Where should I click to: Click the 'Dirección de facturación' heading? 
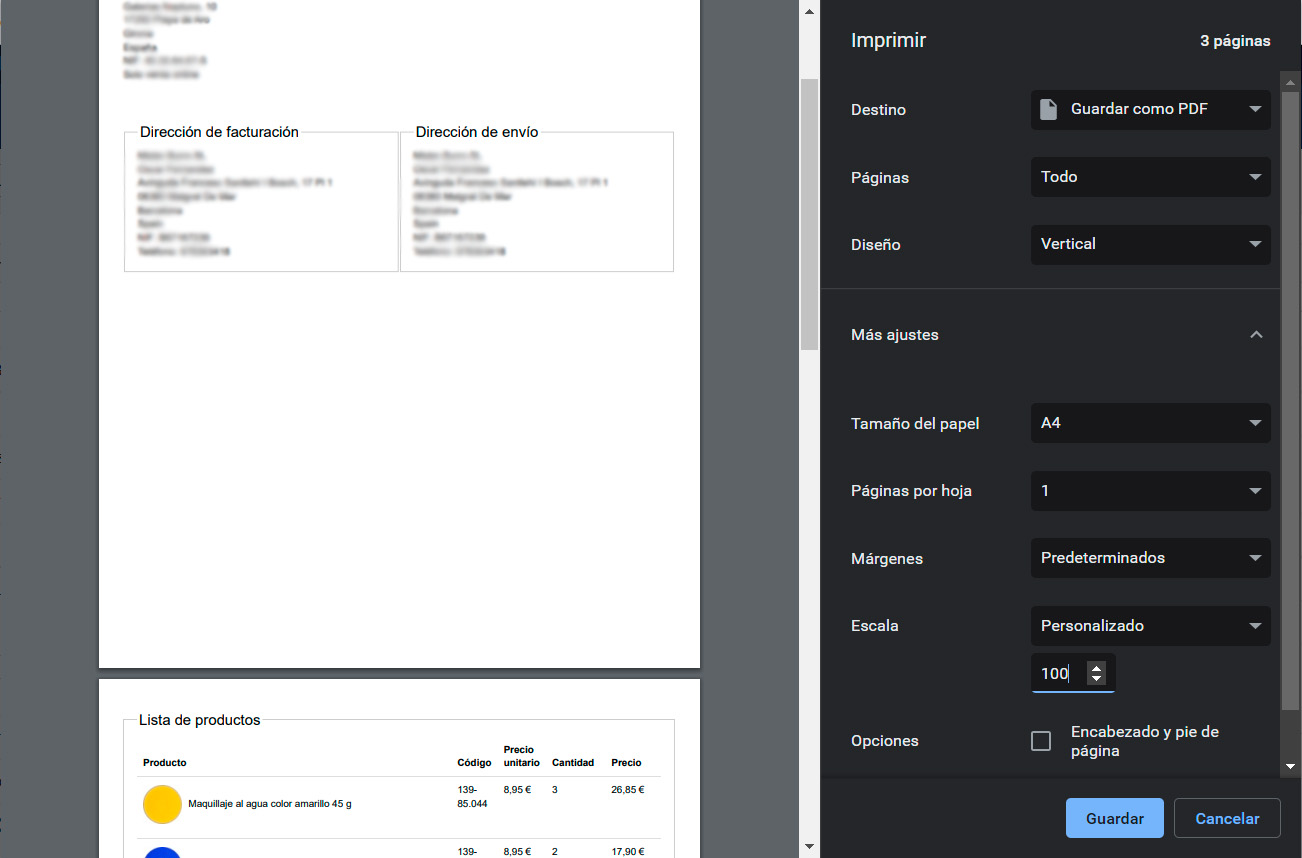(219, 132)
